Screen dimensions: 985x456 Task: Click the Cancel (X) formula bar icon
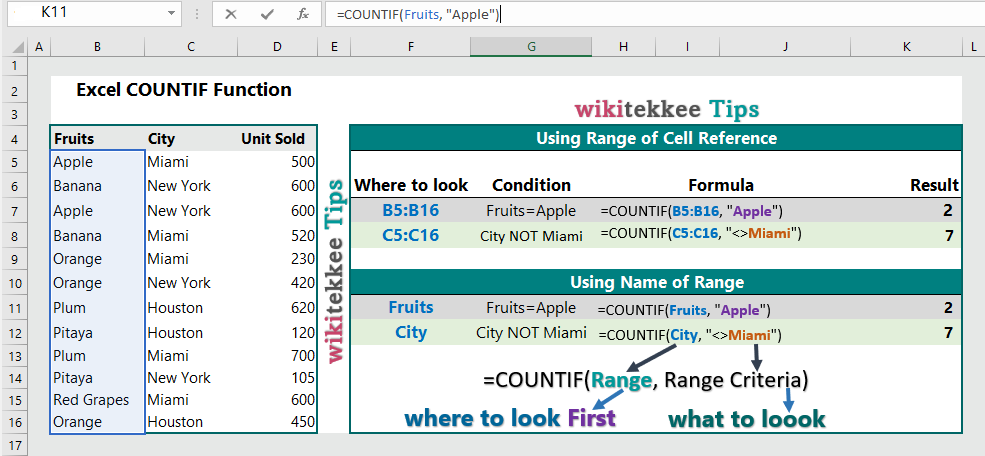pyautogui.click(x=231, y=14)
